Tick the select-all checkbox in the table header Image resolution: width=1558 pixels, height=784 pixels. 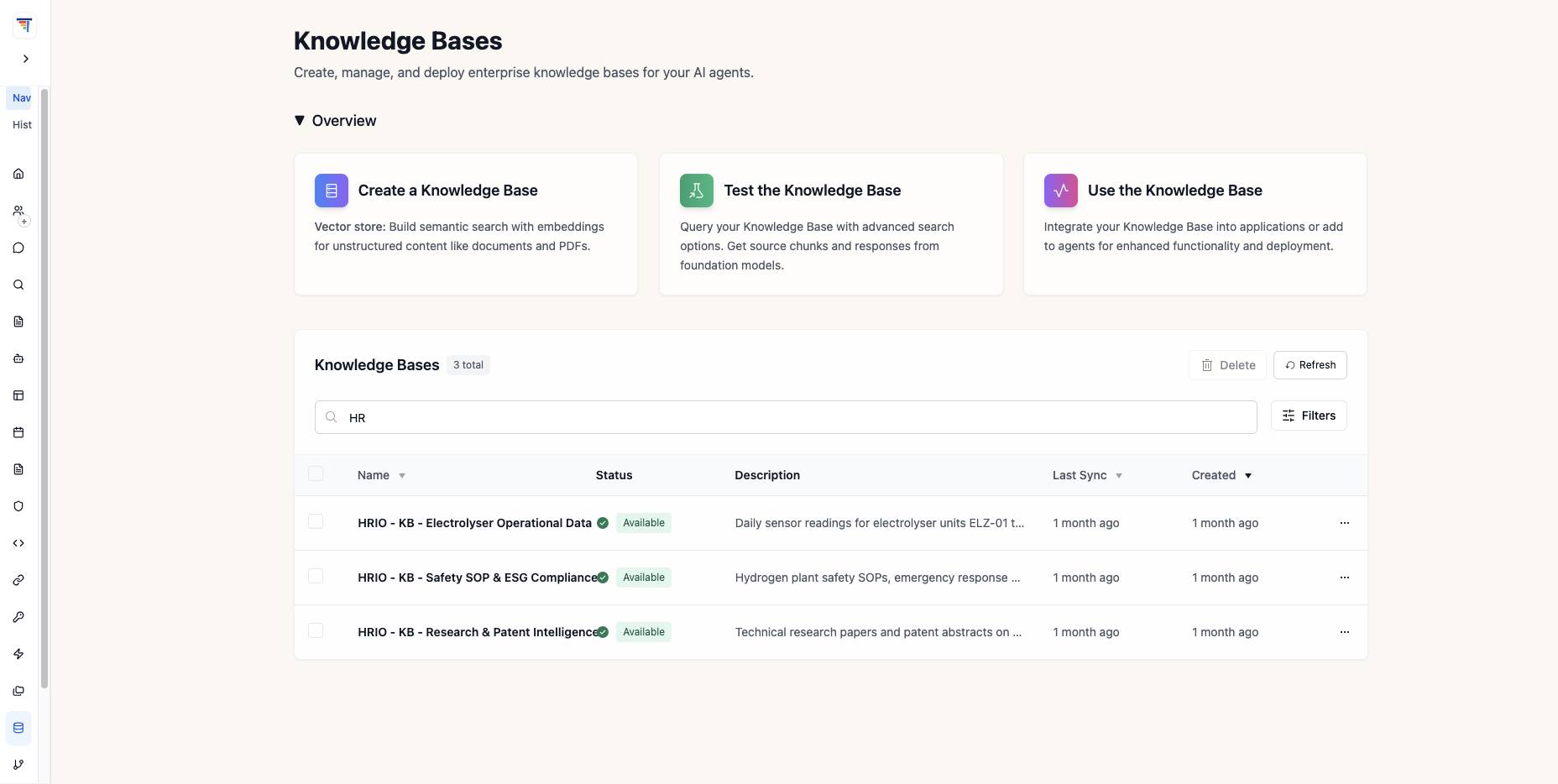click(x=316, y=473)
